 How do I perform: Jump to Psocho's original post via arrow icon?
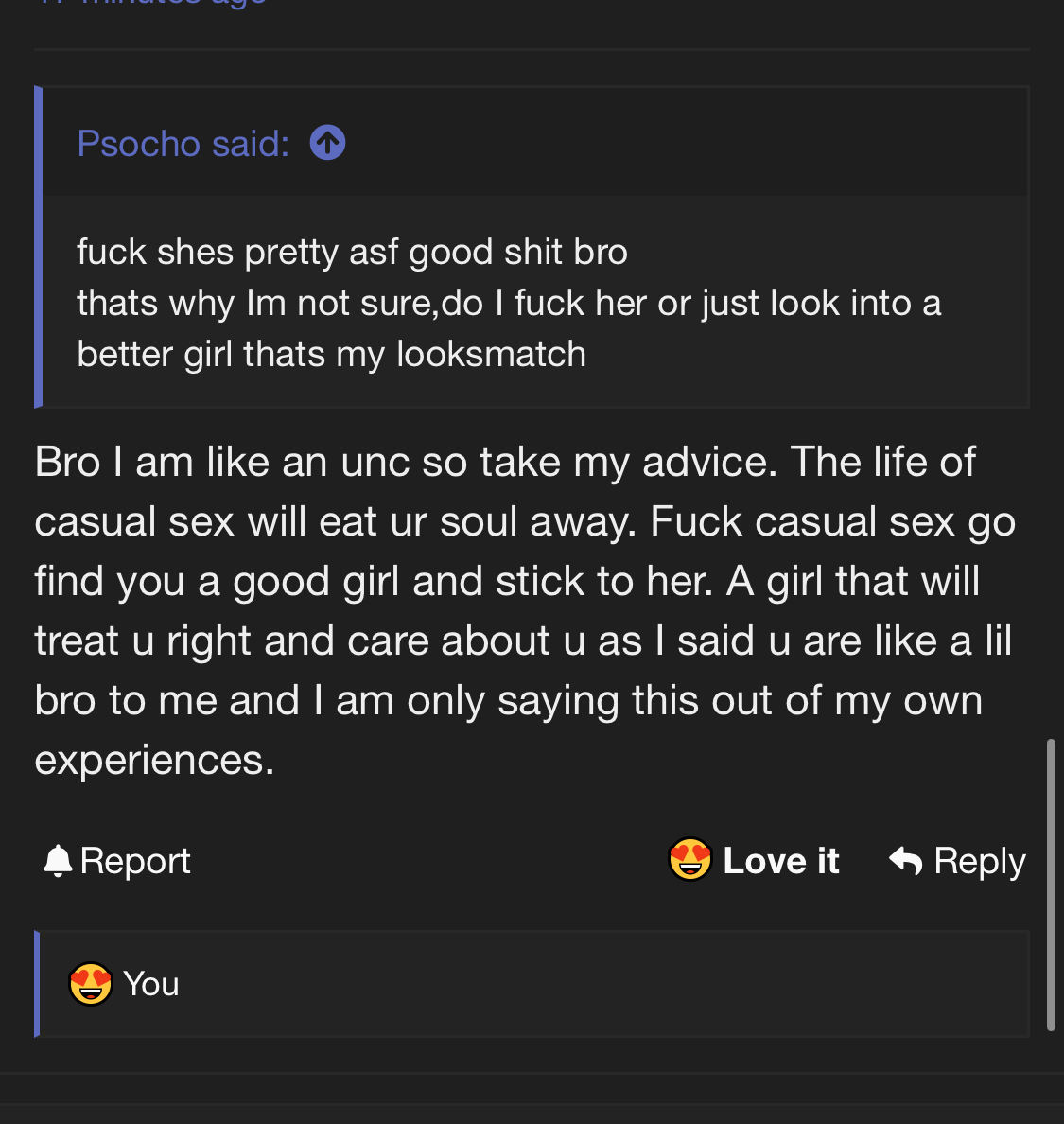[327, 143]
